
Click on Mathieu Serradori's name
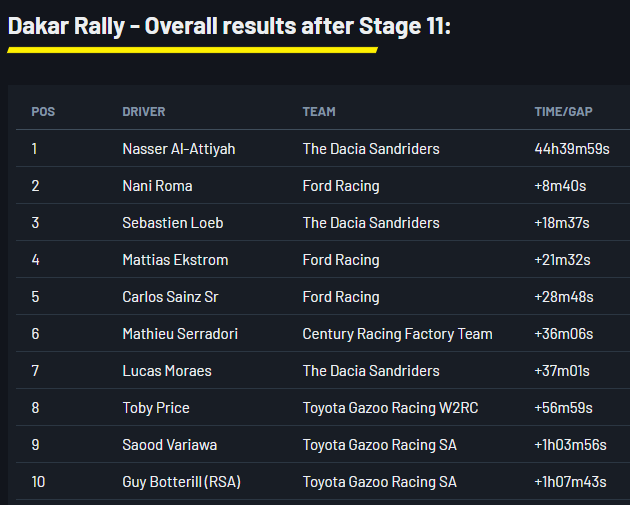180,334
